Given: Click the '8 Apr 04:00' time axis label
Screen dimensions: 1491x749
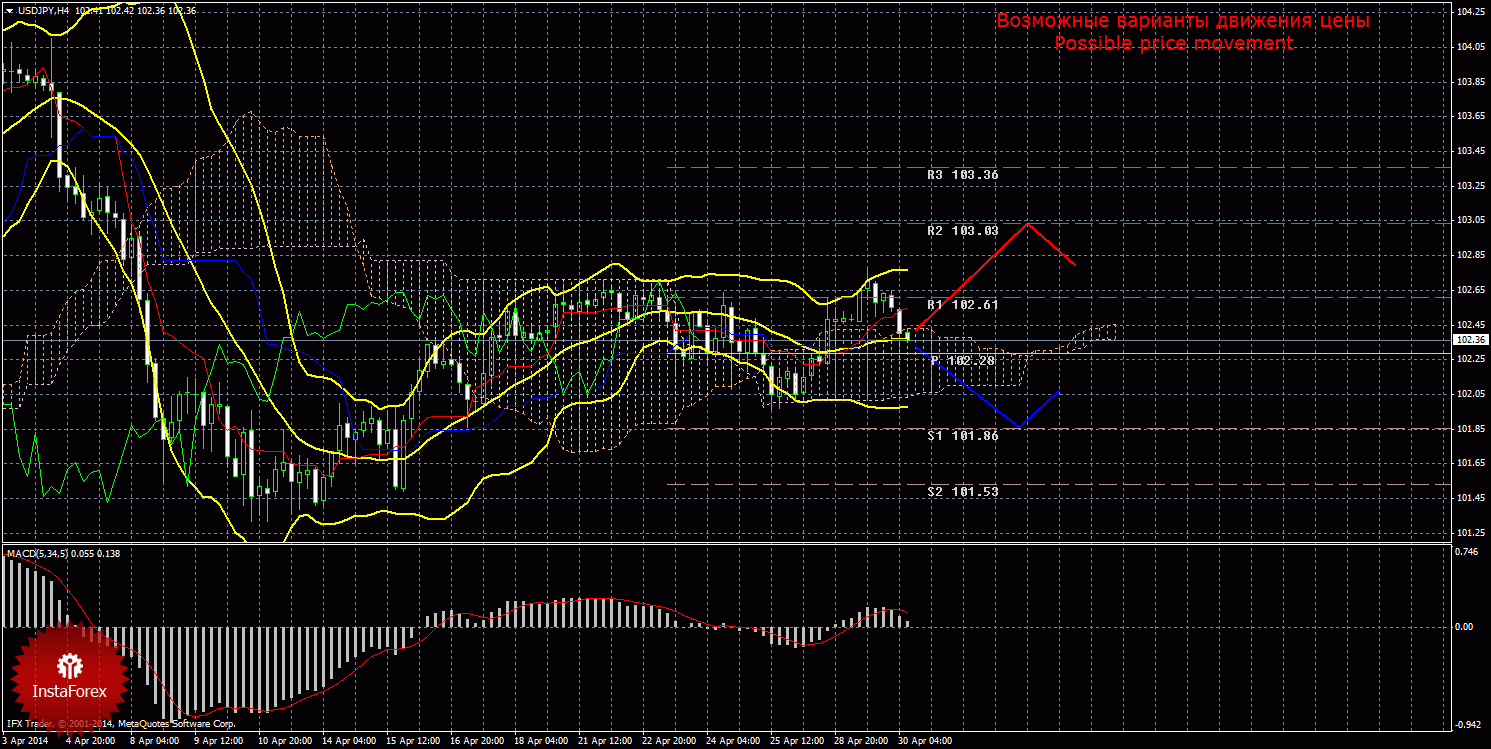Looking at the screenshot, I should [155, 742].
